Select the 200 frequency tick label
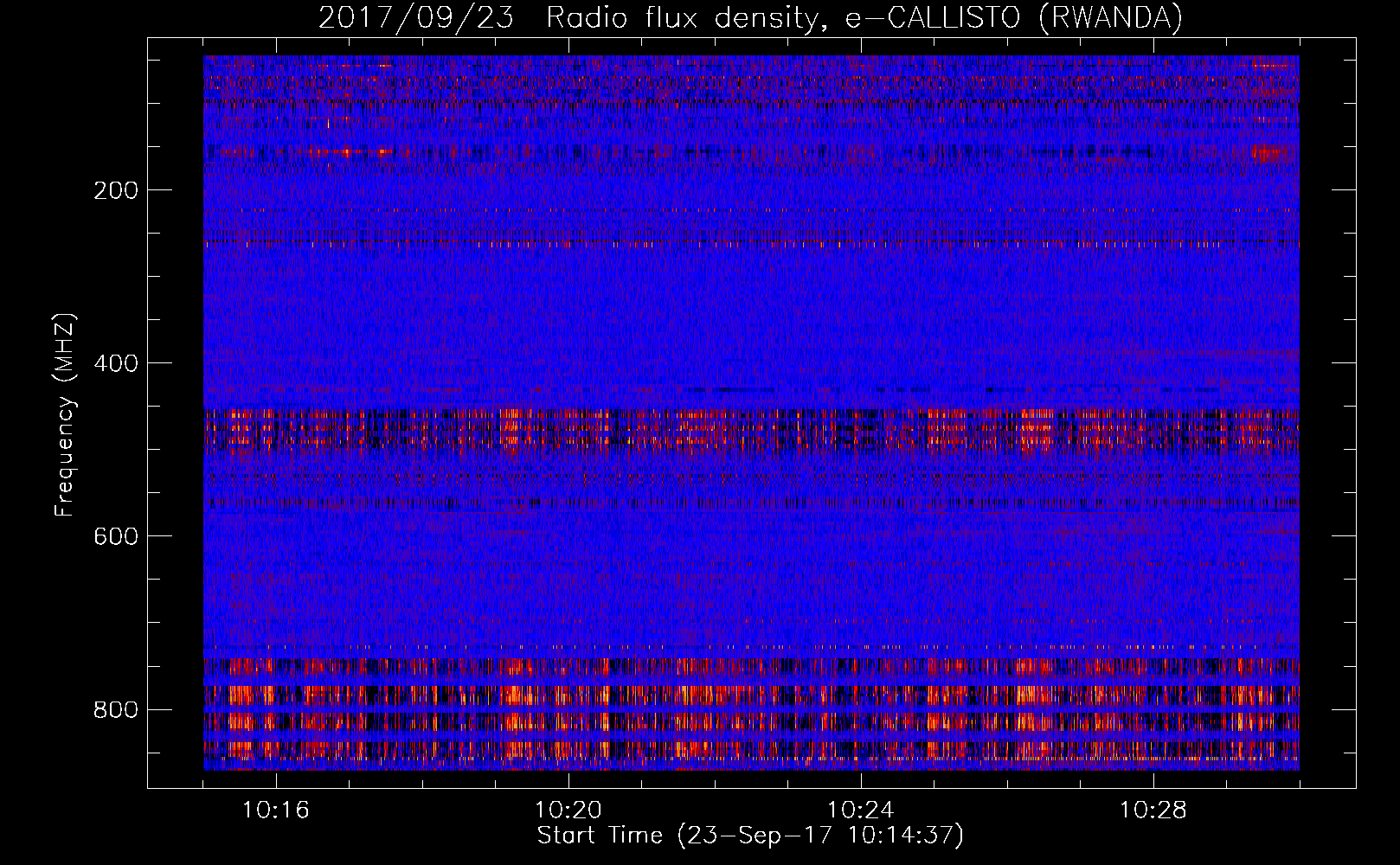The width and height of the screenshot is (1400, 865). coord(116,190)
